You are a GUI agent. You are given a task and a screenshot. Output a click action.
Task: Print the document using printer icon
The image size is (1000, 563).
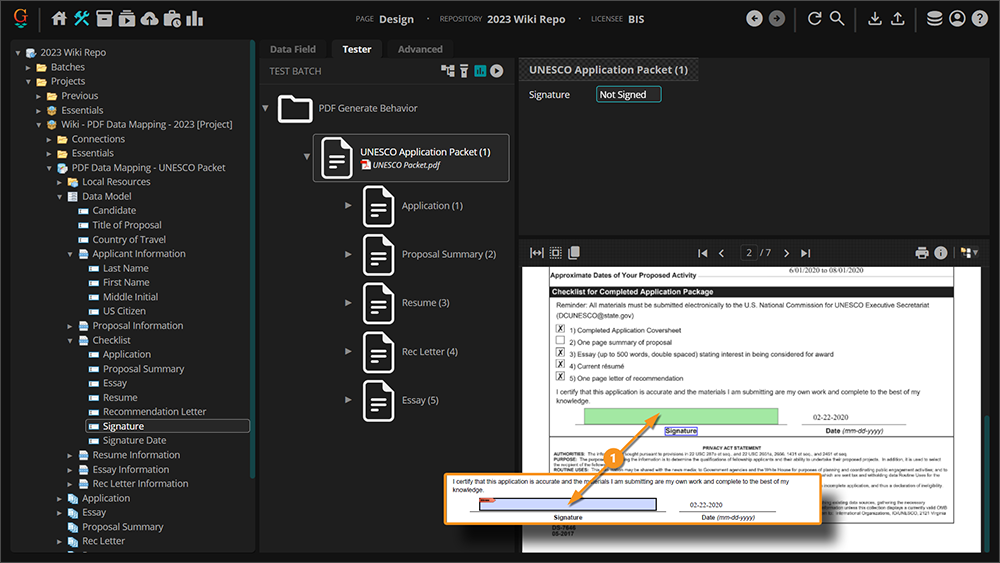click(922, 253)
